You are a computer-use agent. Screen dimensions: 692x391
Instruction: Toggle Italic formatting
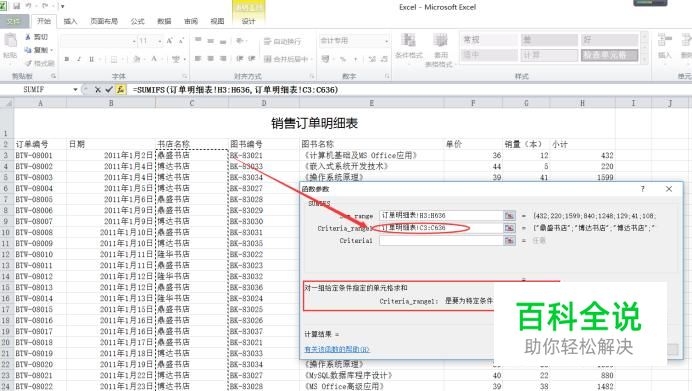[x=79, y=59]
